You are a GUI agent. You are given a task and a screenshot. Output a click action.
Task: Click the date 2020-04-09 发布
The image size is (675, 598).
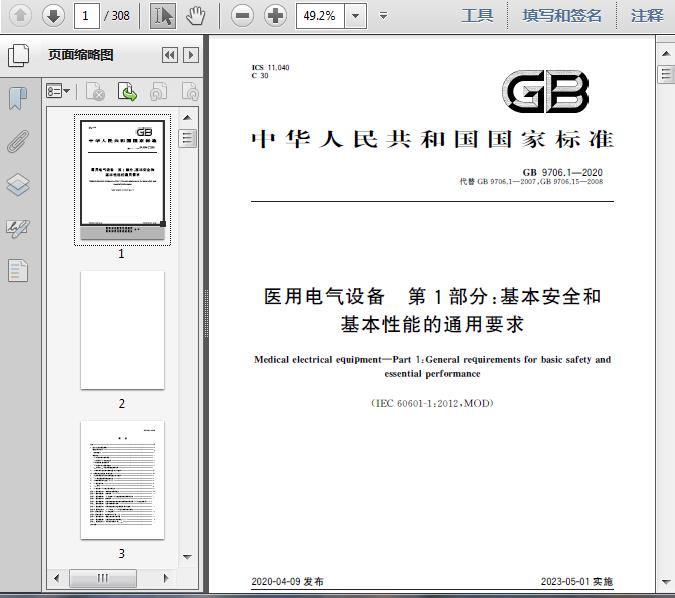coord(288,581)
